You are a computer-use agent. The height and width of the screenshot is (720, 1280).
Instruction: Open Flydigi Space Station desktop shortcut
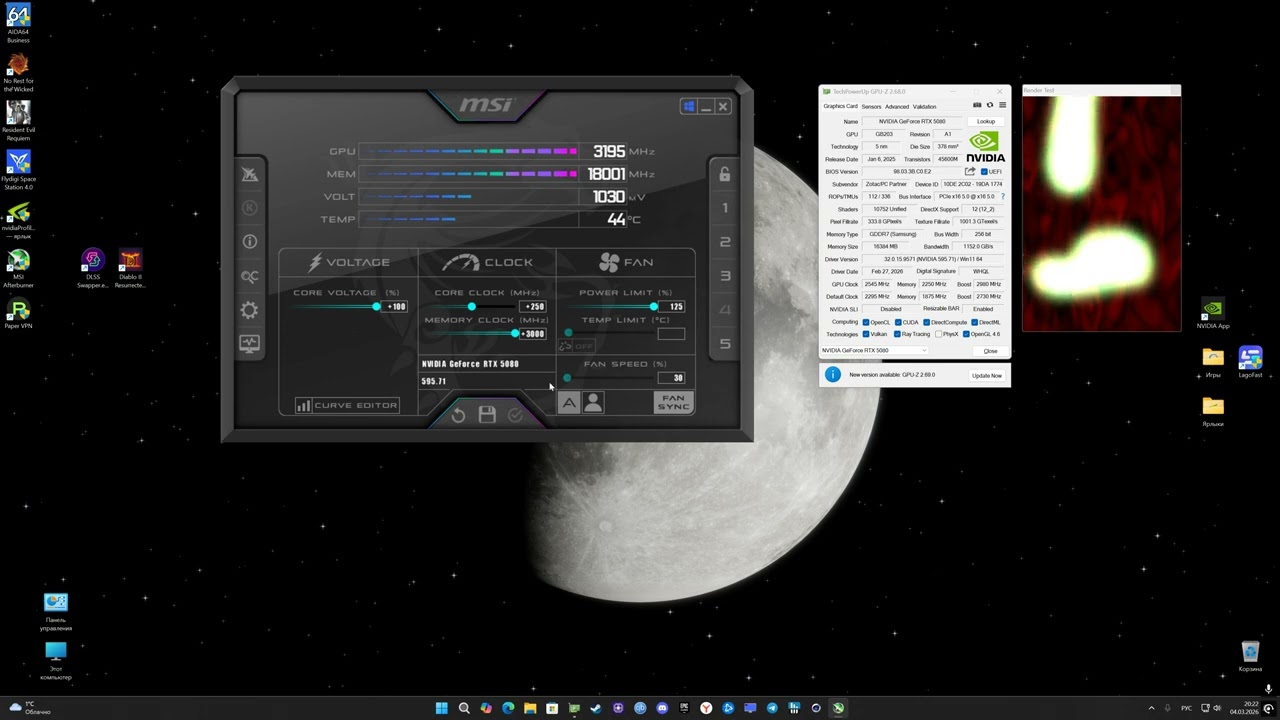tap(18, 170)
